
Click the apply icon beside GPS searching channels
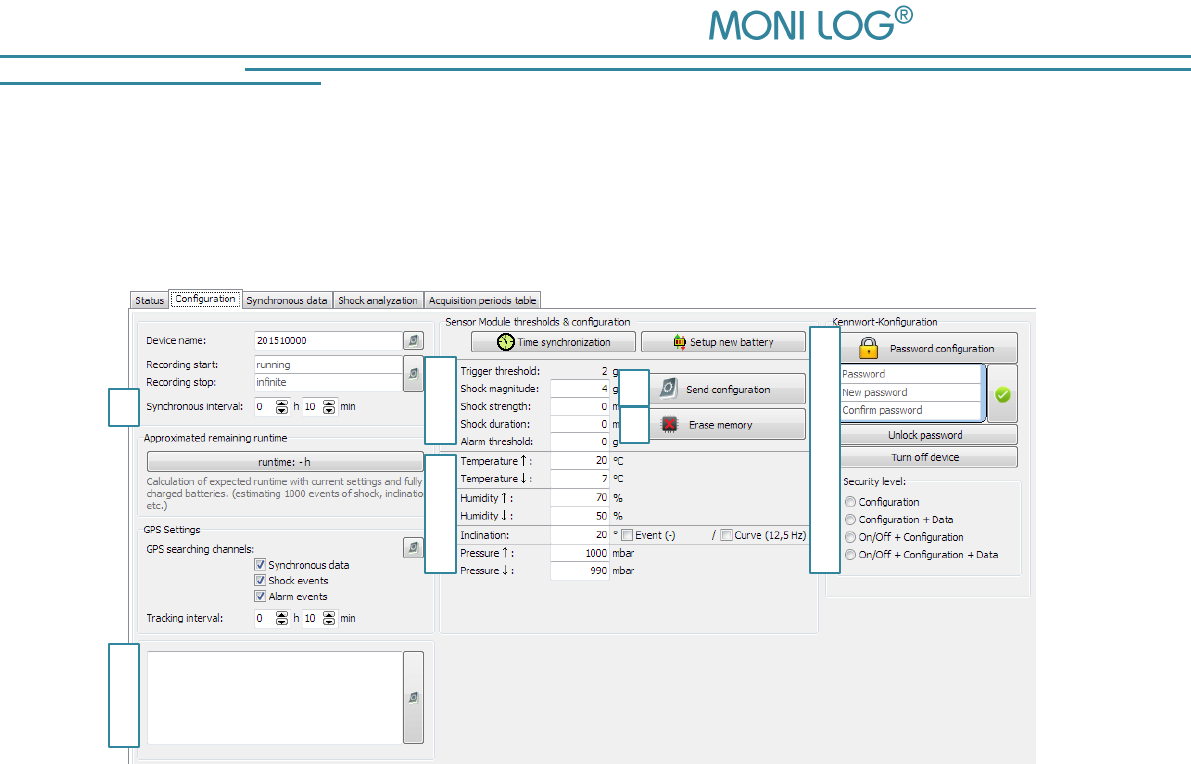click(413, 547)
